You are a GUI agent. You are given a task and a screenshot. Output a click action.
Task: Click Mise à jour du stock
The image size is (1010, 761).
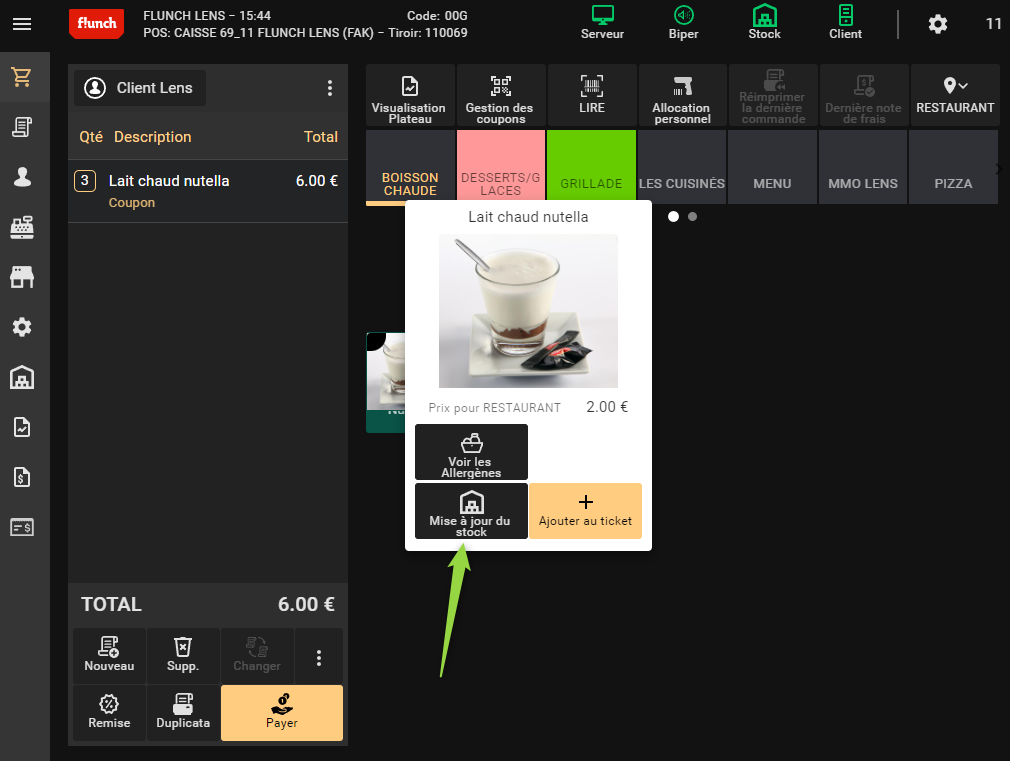471,511
